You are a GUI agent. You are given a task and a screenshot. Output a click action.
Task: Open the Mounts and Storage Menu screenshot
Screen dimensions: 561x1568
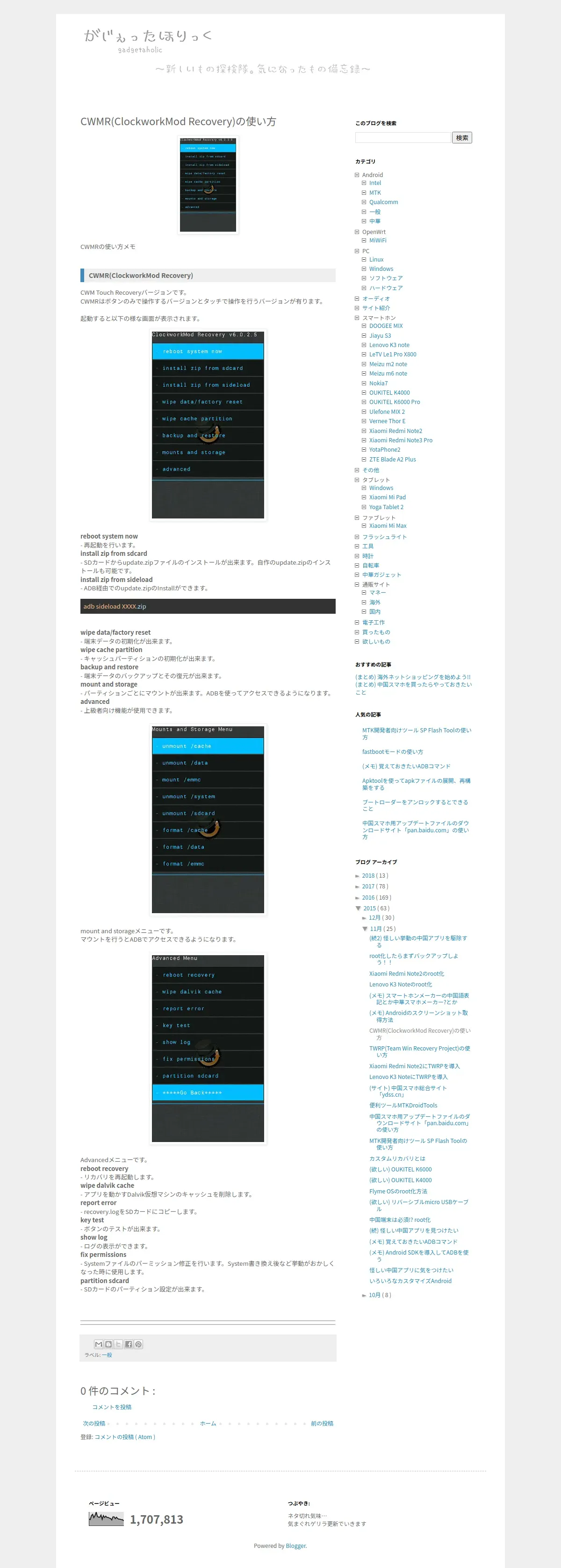click(208, 820)
